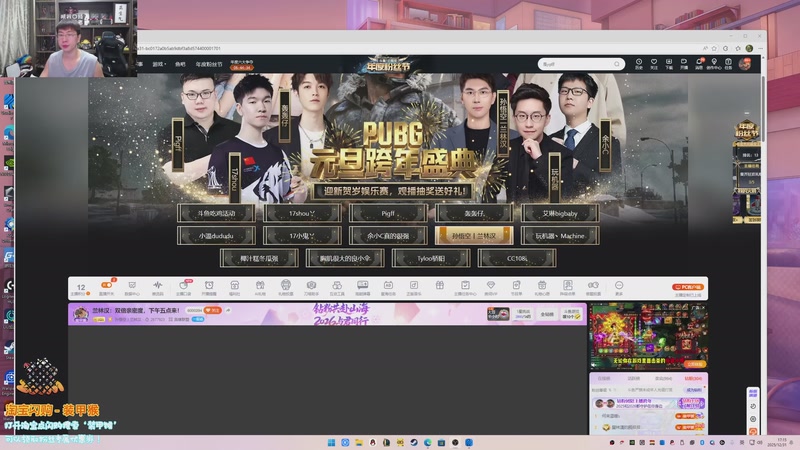Click the browser favorites star icon

pyautogui.click(x=714, y=48)
